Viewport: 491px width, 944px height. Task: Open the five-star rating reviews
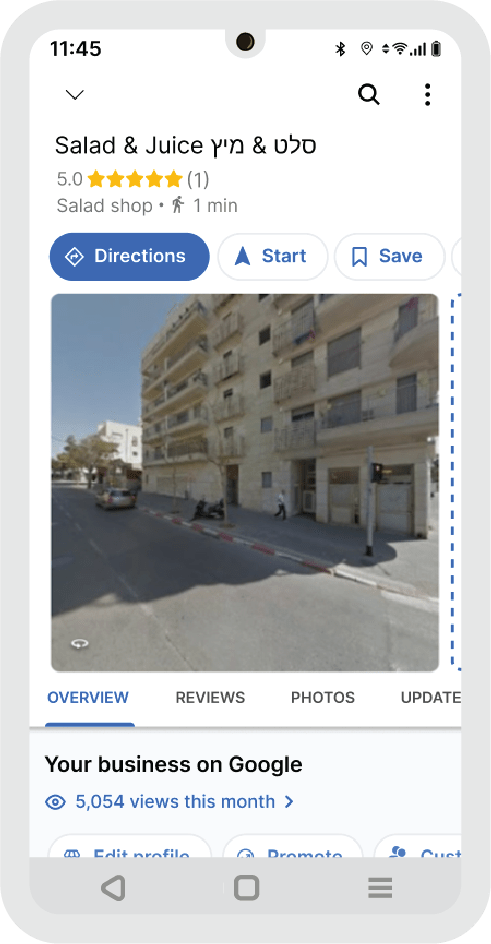(134, 179)
